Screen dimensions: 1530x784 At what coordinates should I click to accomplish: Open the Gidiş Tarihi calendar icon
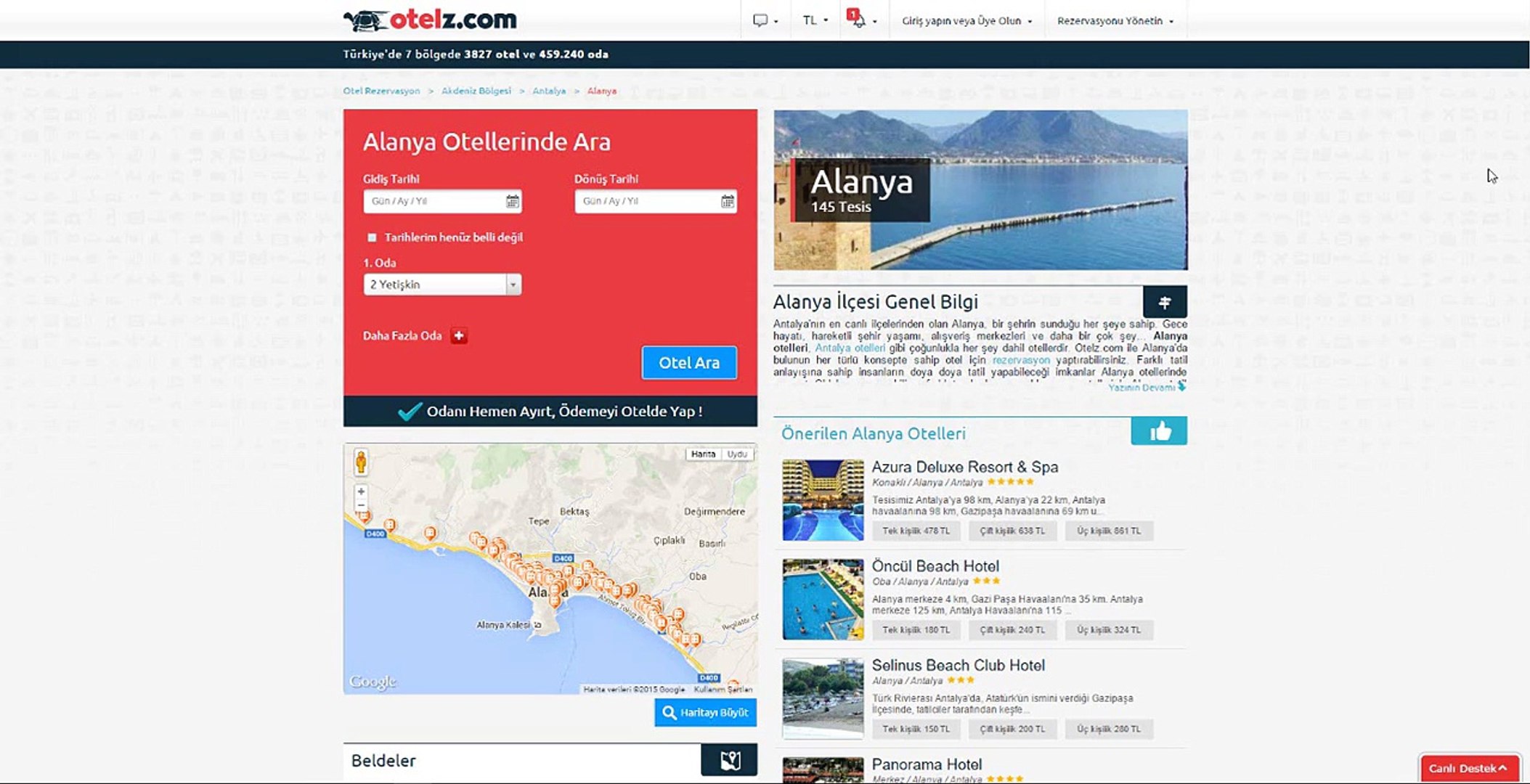[512, 201]
